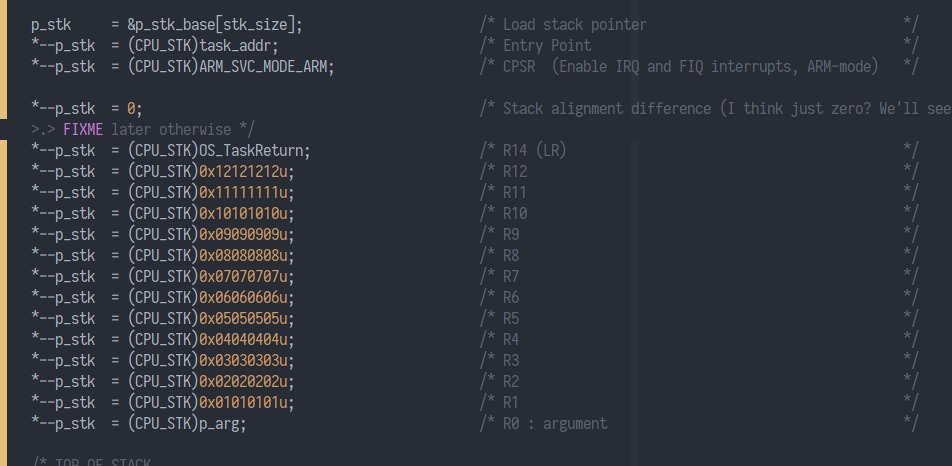Click the 'Entry Point' comment text
Image resolution: width=952 pixels, height=466 pixels.
click(x=547, y=45)
